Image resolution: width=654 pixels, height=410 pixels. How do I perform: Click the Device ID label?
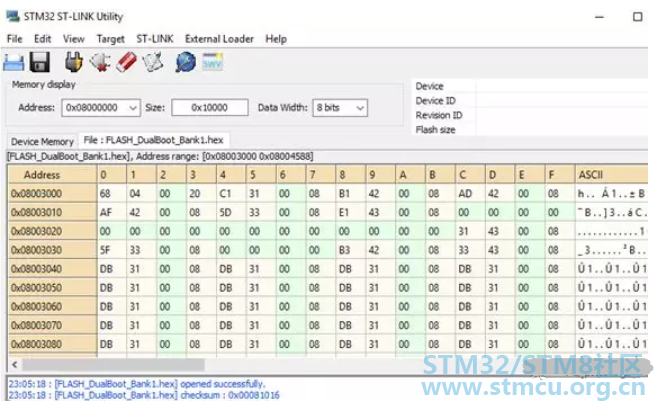[x=435, y=101]
